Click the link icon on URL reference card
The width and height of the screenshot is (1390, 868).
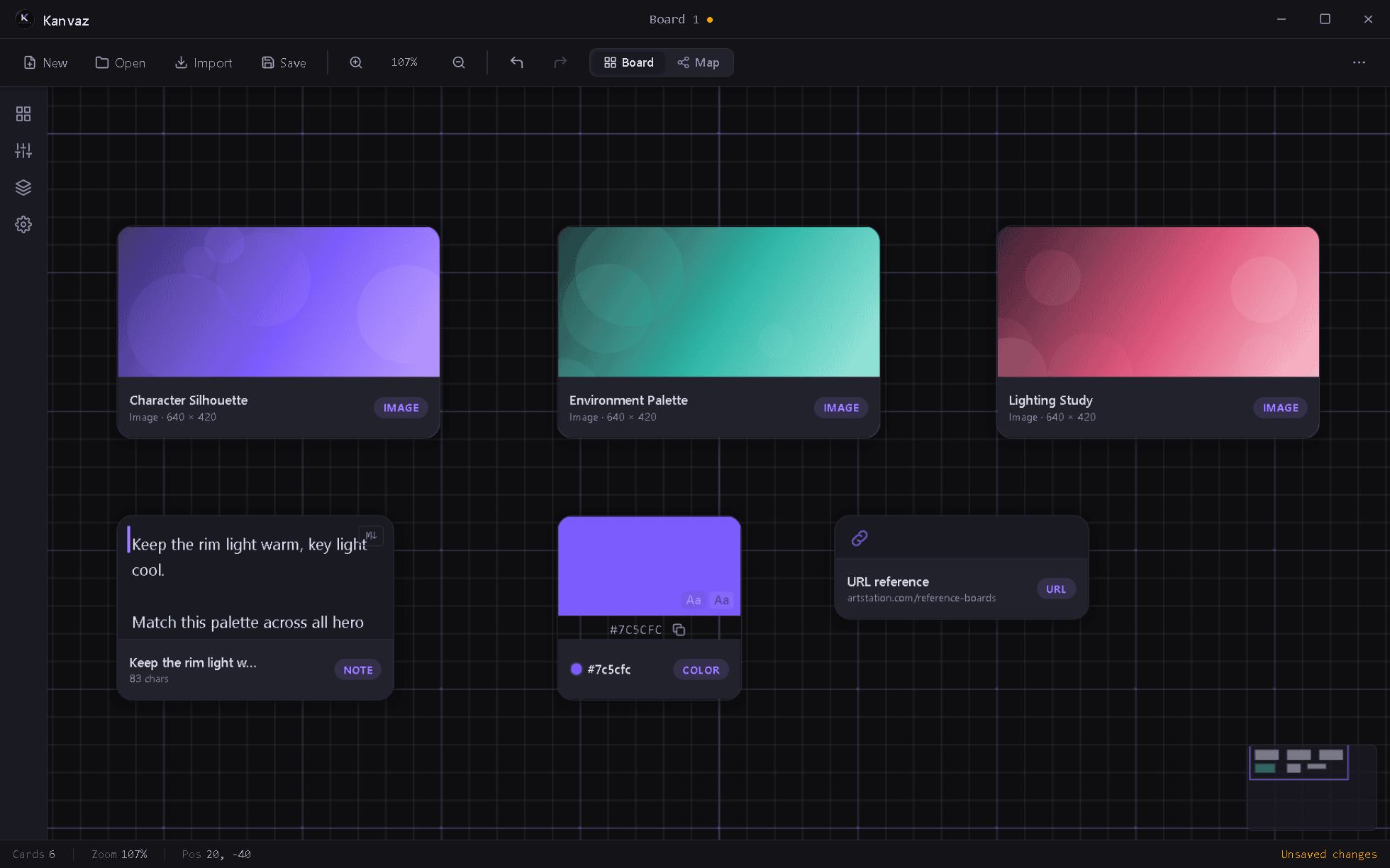click(x=860, y=538)
